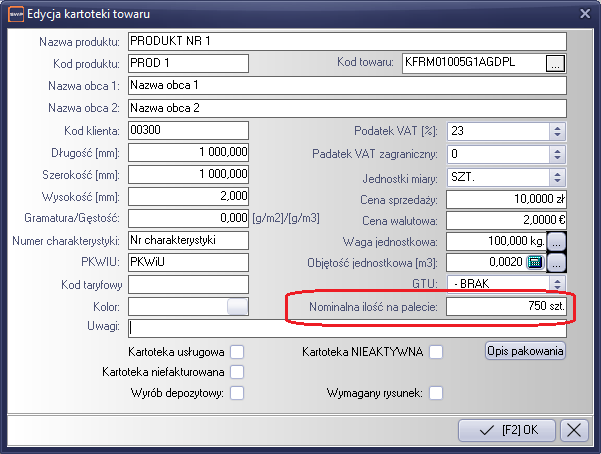Open the Podatek VAT [%] dropdown

pos(557,131)
